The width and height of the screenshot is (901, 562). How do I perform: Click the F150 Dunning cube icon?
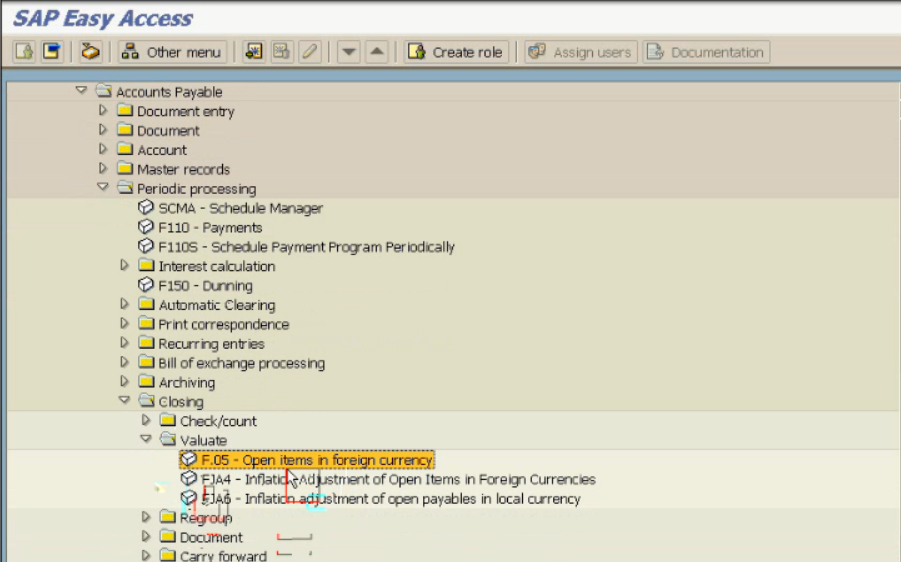pos(146,284)
